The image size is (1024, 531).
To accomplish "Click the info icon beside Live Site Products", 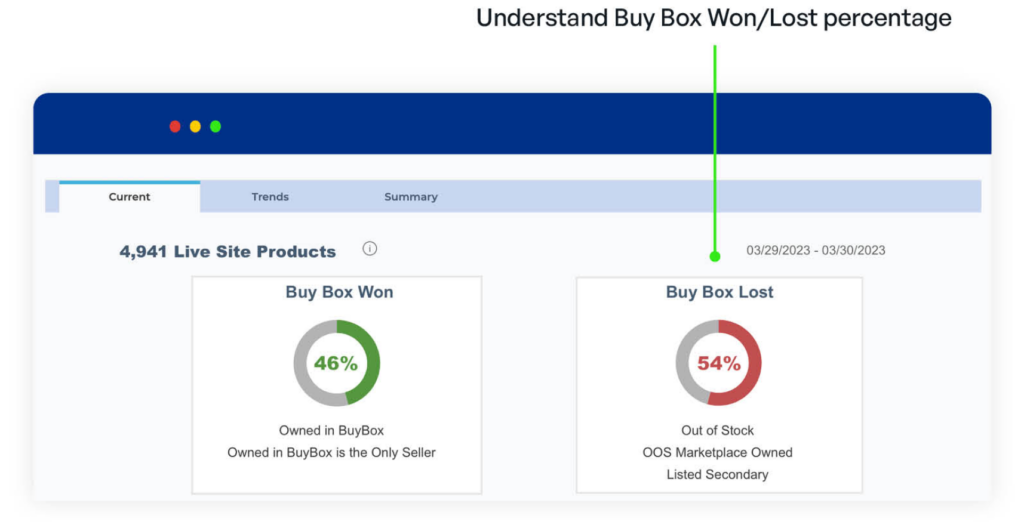I will click(x=370, y=249).
